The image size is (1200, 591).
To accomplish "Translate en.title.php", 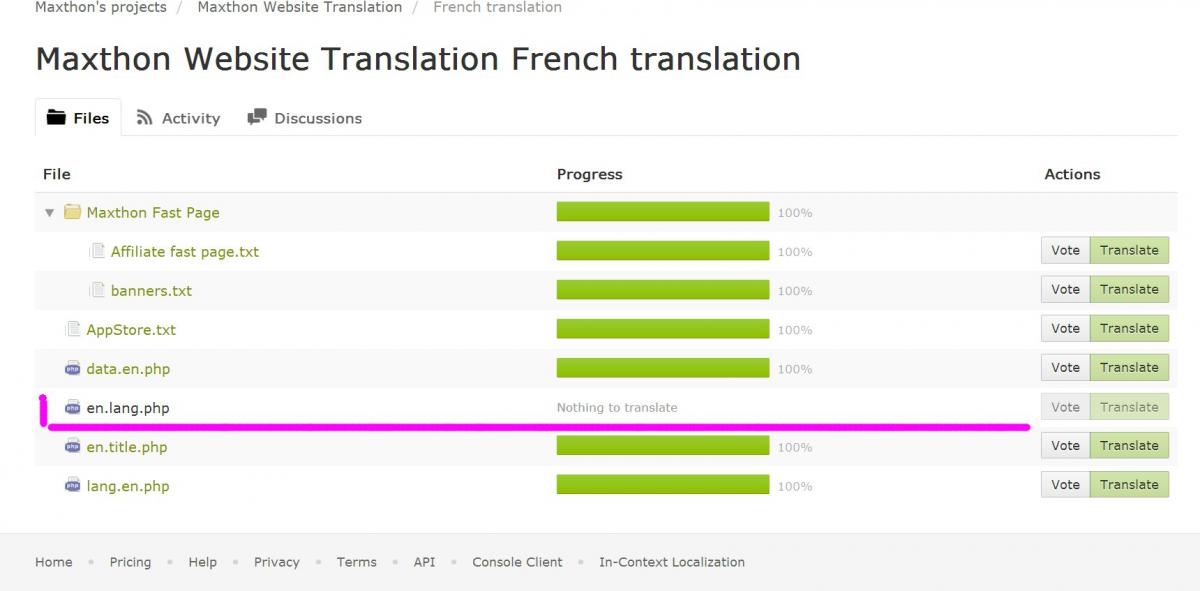I will [x=1129, y=445].
